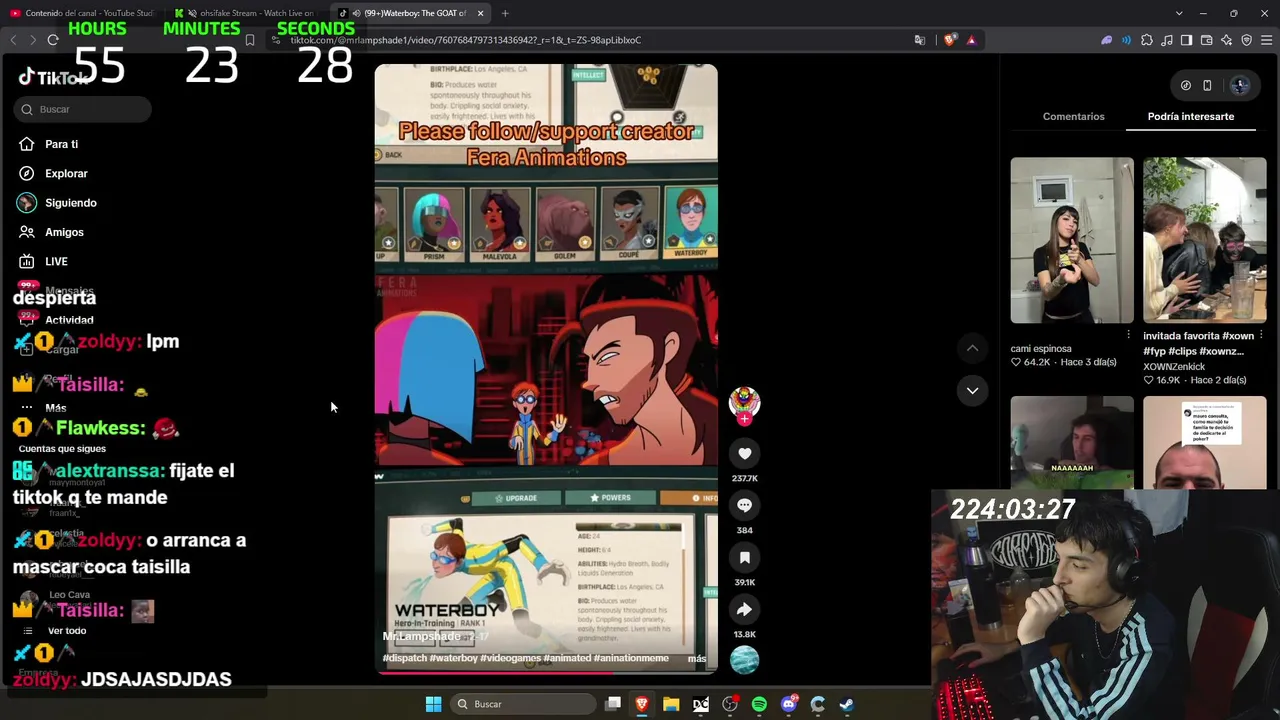
Task: Open File Explorer from the taskbar
Action: [671, 704]
